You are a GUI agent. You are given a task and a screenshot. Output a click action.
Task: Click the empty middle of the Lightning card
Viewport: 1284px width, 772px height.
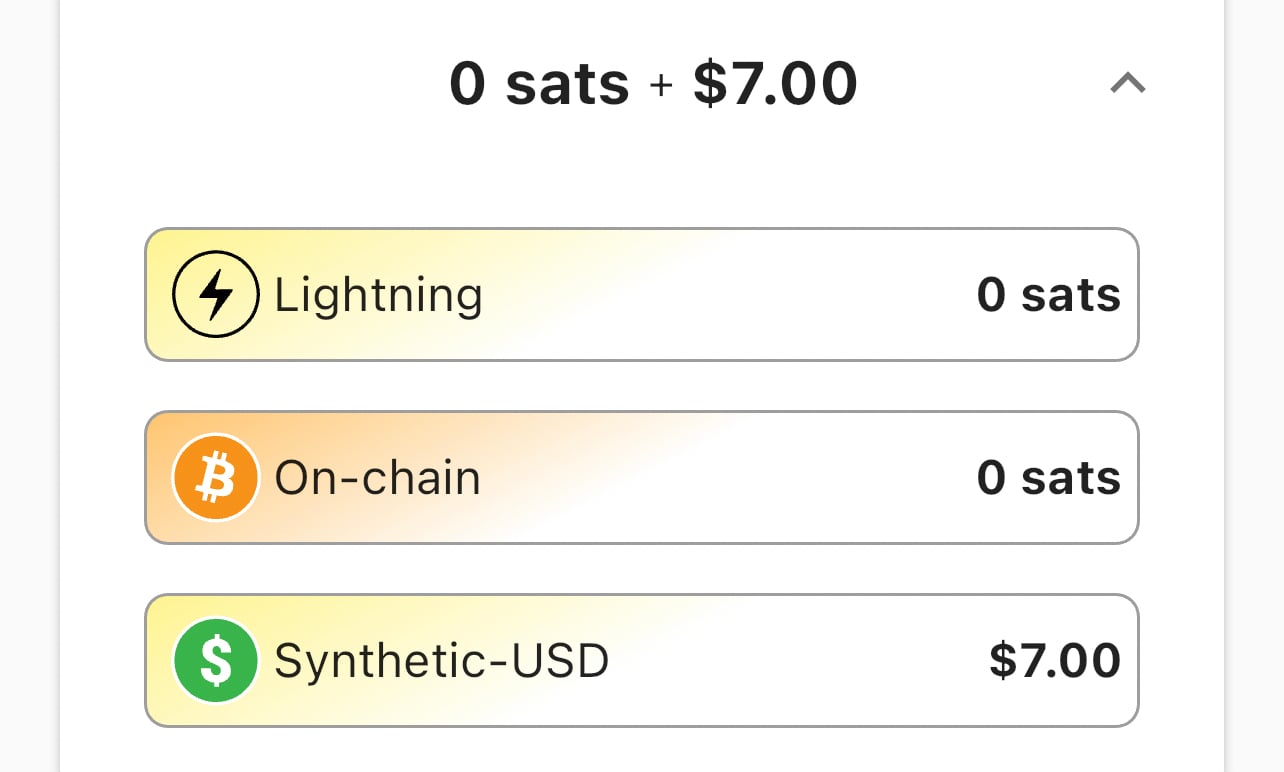pos(730,295)
